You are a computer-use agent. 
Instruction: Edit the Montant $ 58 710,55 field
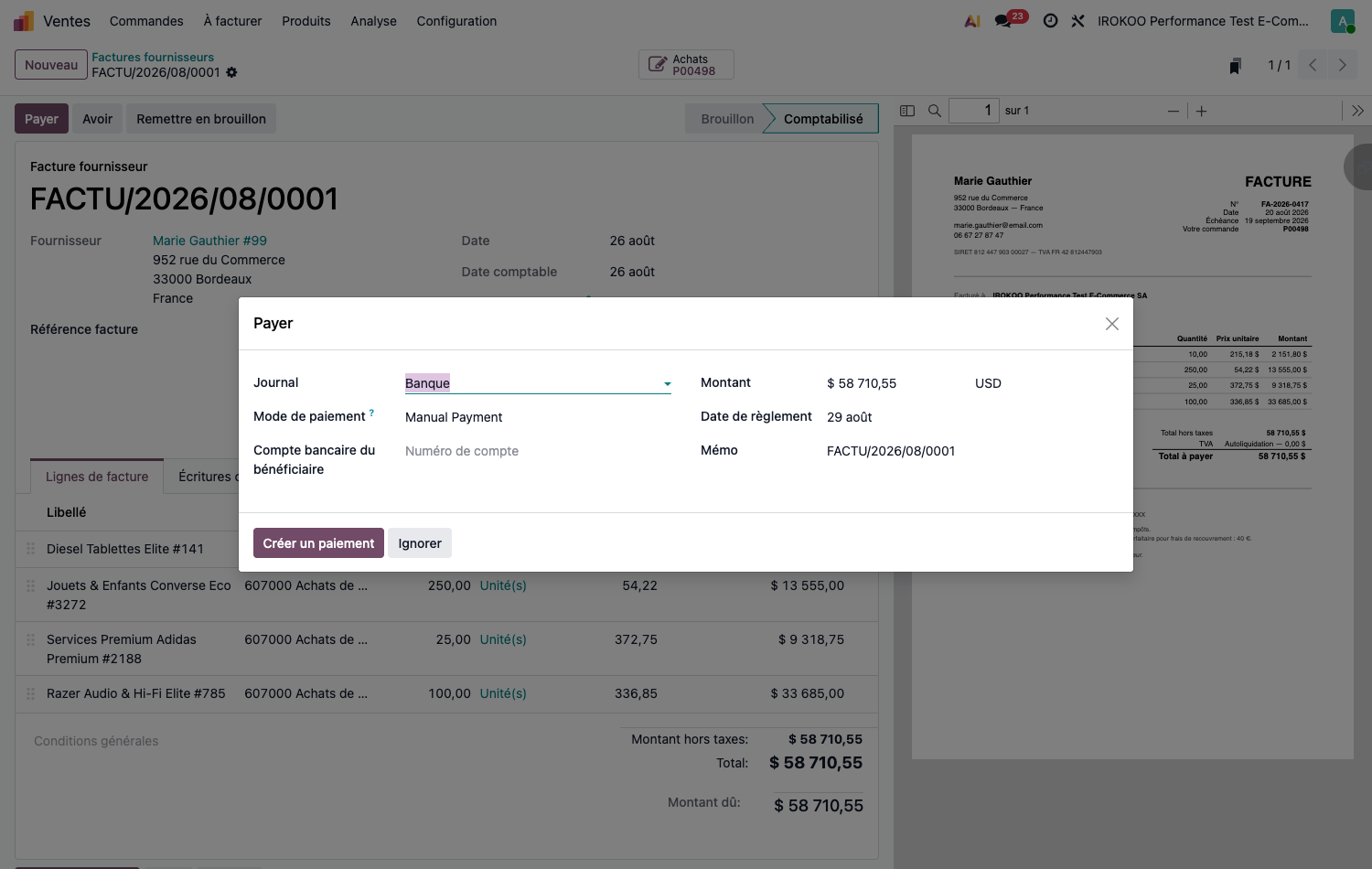pos(892,383)
